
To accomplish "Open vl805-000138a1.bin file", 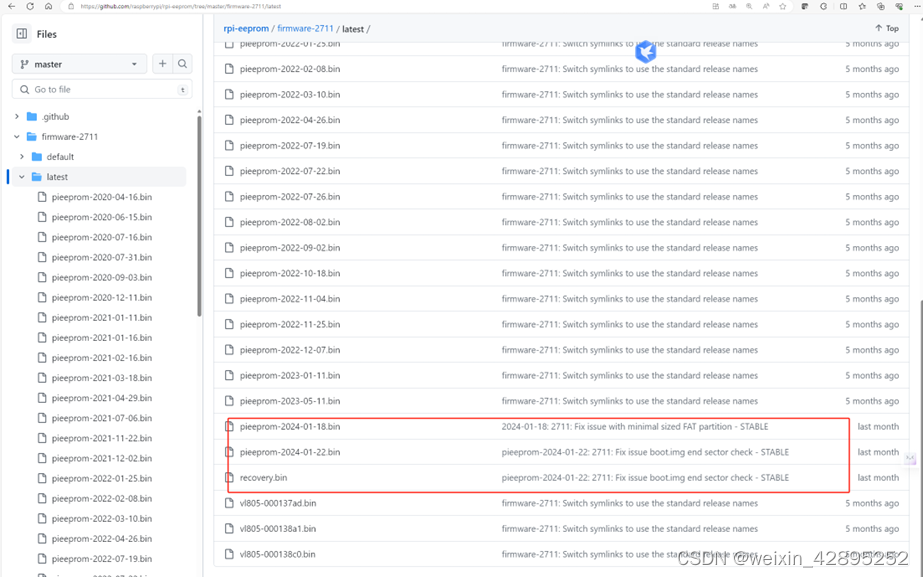I will pyautogui.click(x=278, y=529).
